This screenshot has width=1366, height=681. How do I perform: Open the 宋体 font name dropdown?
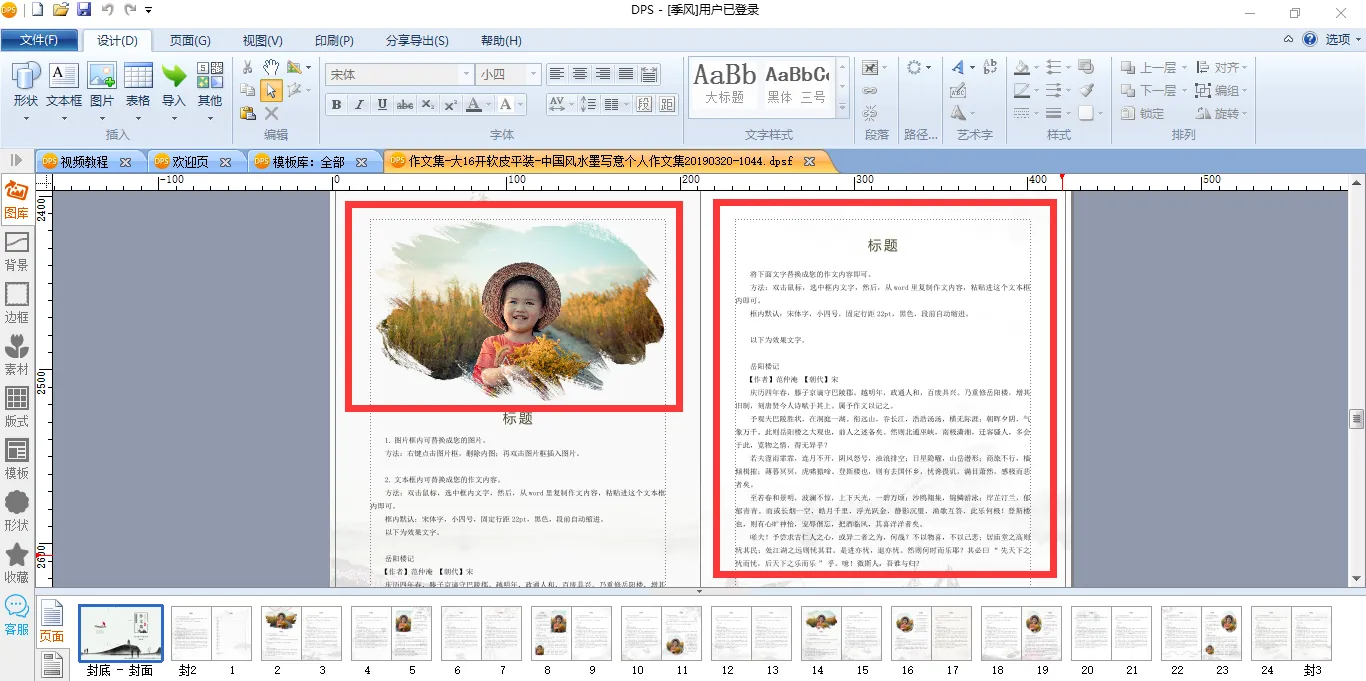pyautogui.click(x=466, y=75)
